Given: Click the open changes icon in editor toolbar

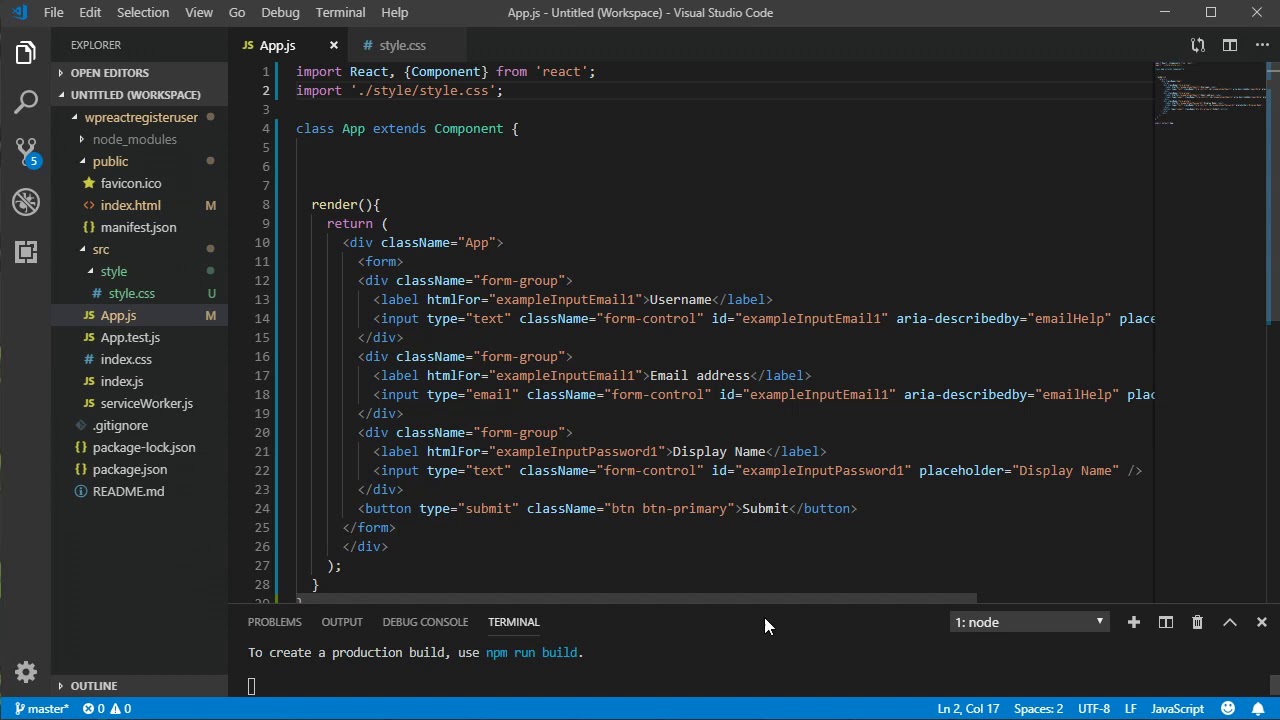Looking at the screenshot, I should 1197,45.
